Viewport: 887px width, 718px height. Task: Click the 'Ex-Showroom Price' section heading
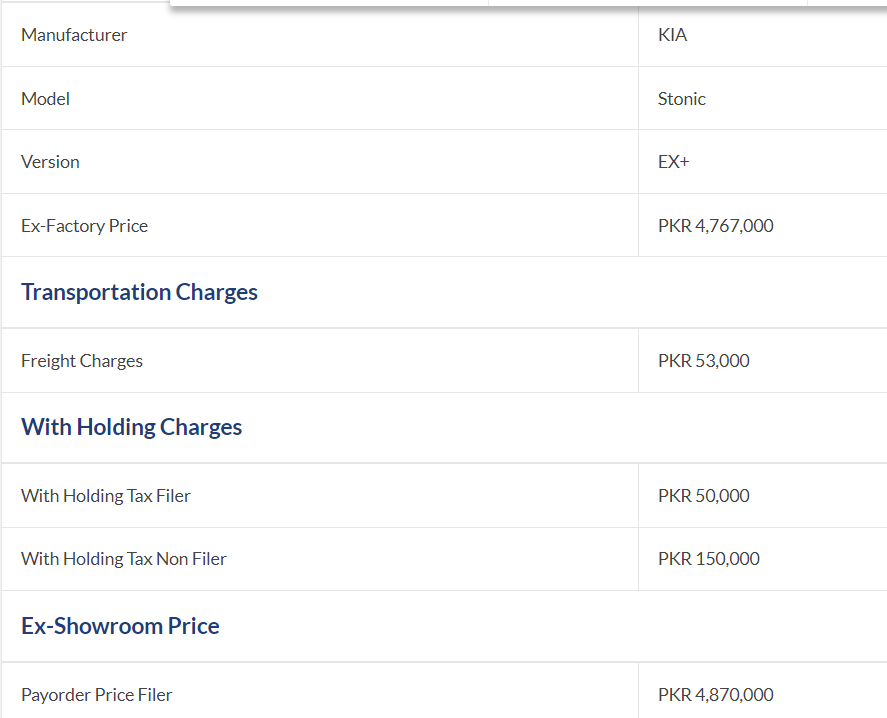click(120, 626)
